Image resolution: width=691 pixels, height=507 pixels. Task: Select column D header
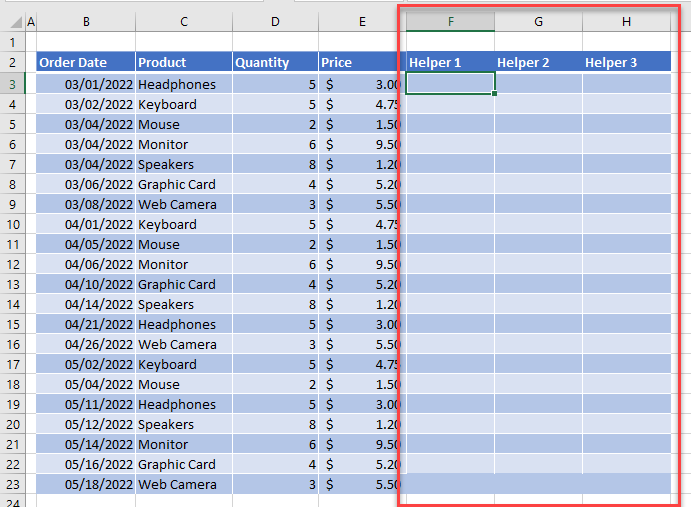tap(275, 21)
